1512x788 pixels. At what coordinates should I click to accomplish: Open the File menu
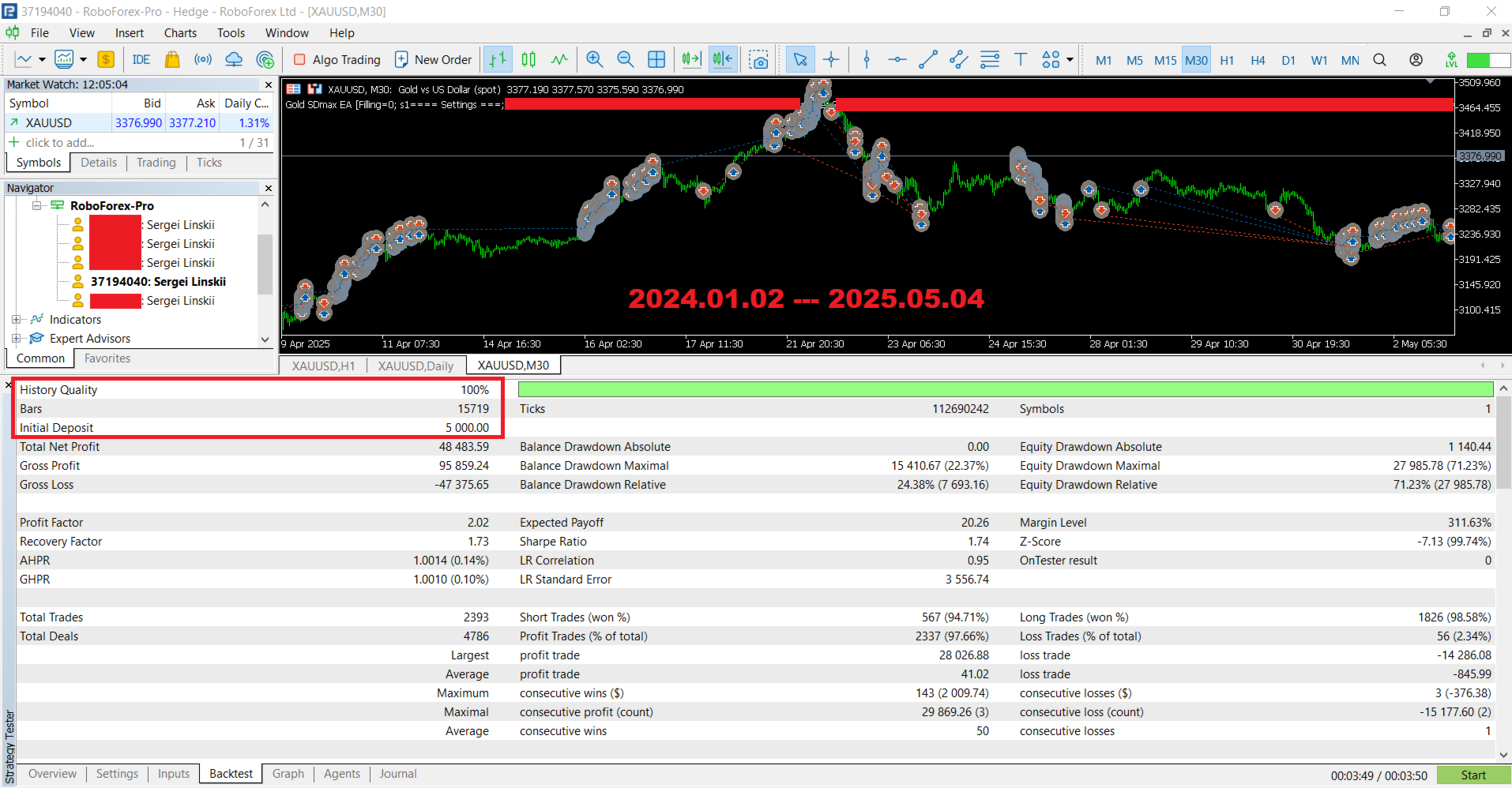(x=39, y=33)
